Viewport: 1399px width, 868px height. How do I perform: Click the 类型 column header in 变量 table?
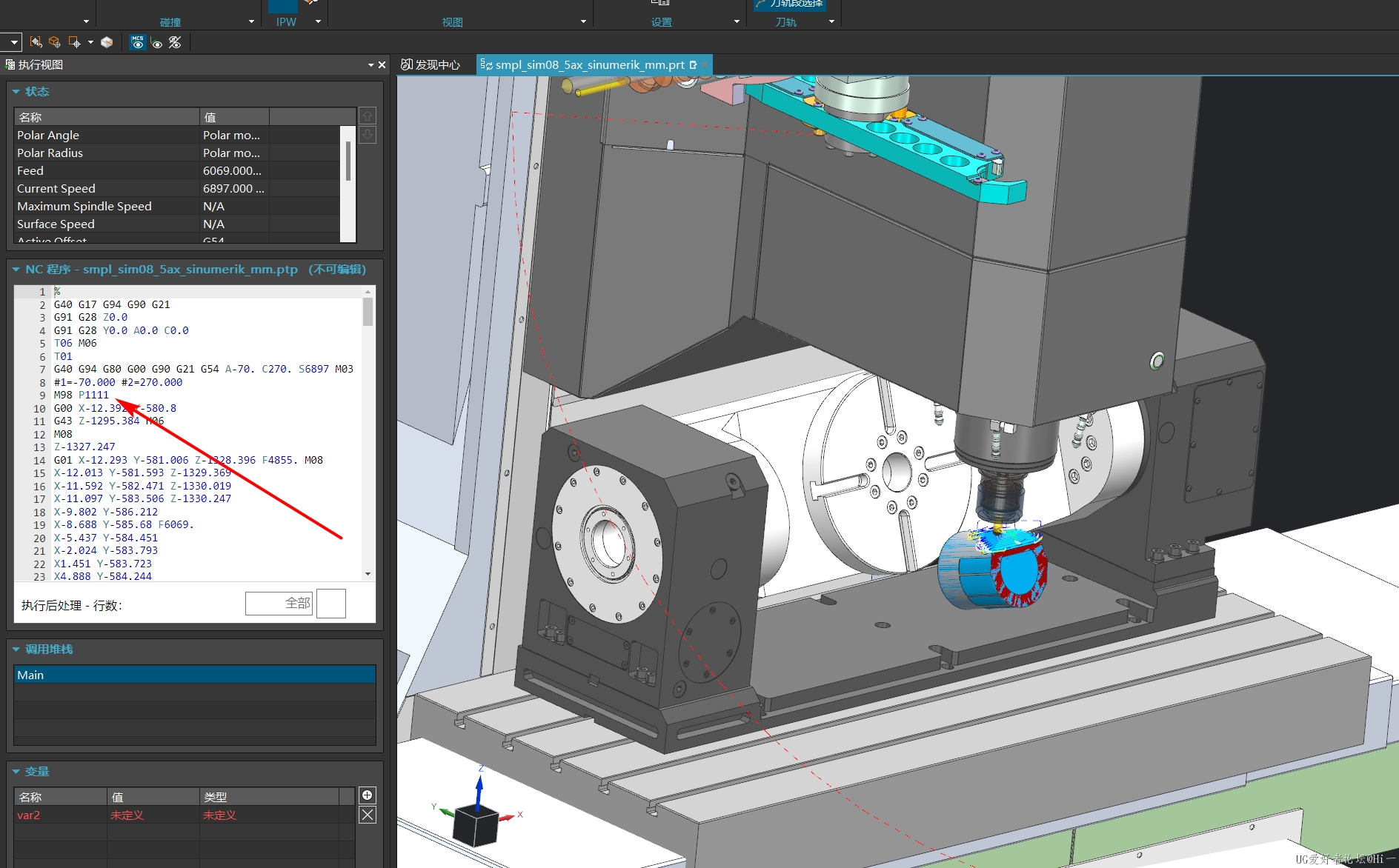pos(269,797)
